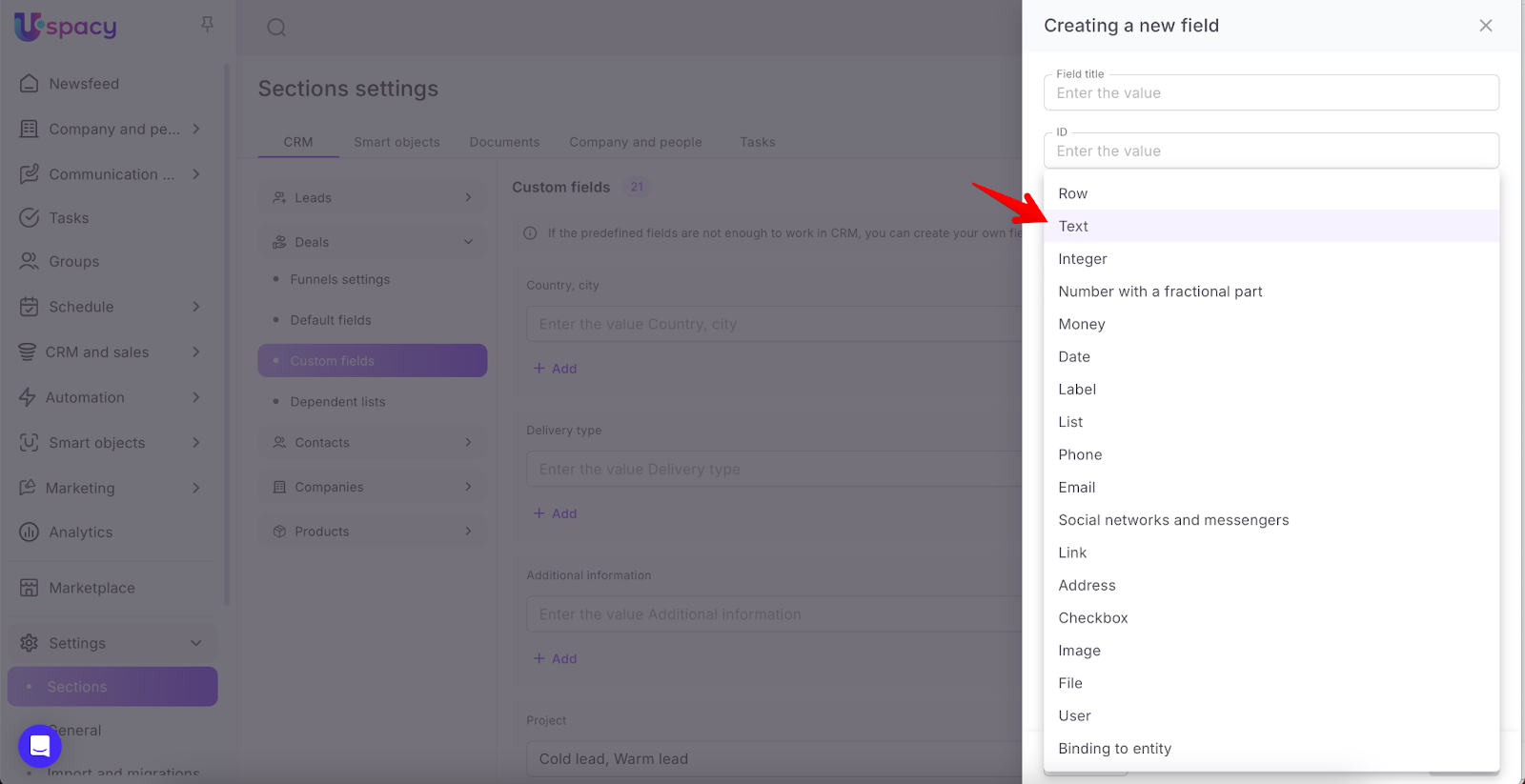Click the pin sidebar icon

point(207,24)
